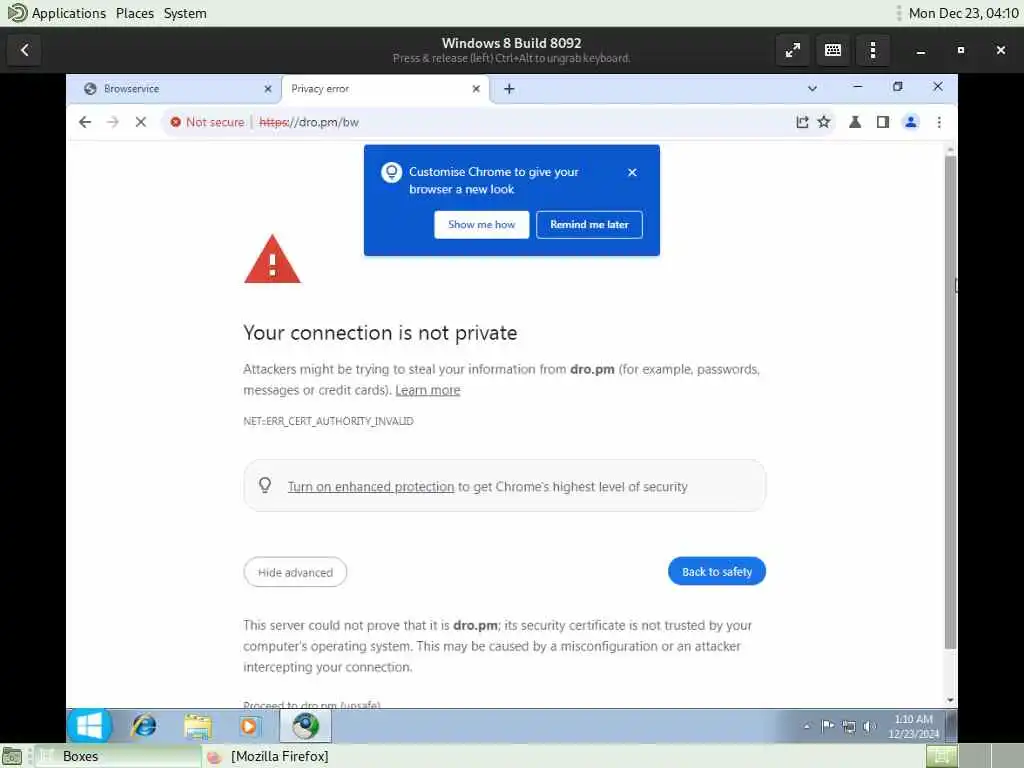Share this page icon in the address bar

click(802, 122)
